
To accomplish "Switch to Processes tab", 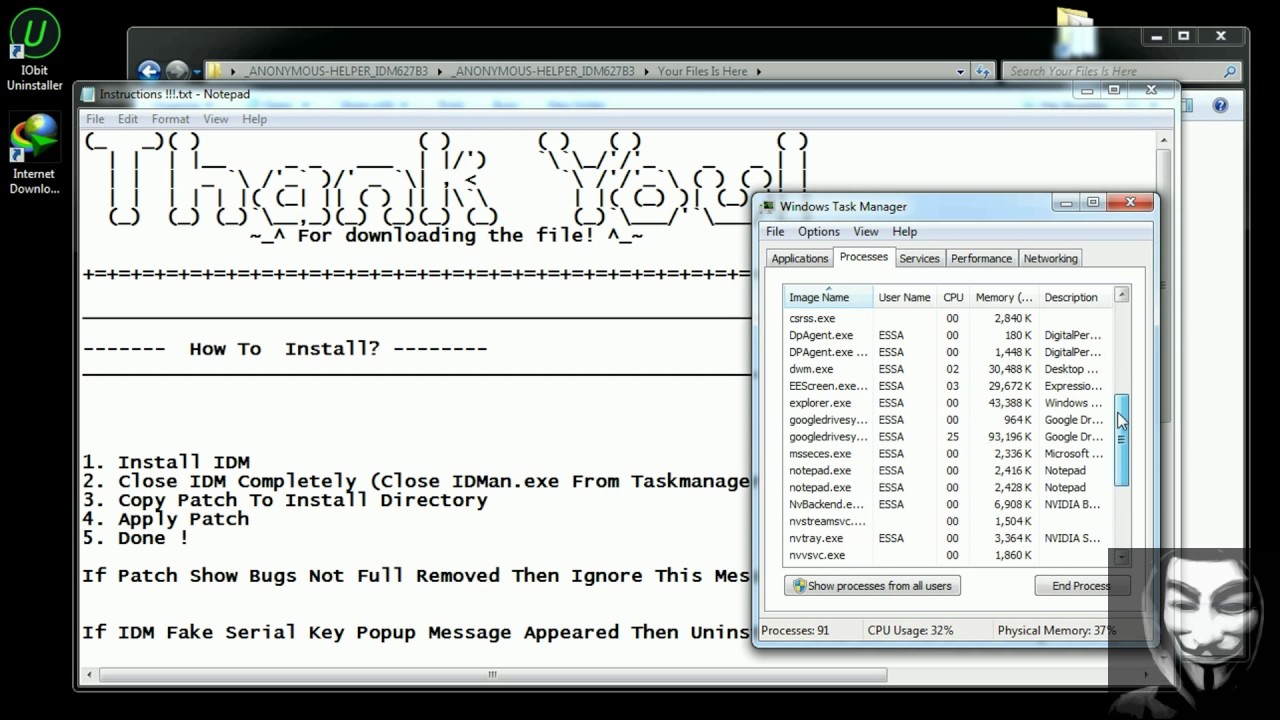I will (x=864, y=257).
